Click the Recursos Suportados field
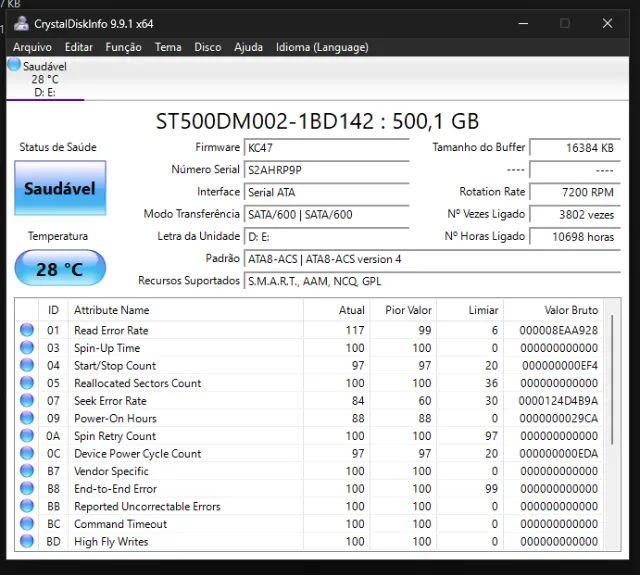The image size is (640, 575). 432,281
